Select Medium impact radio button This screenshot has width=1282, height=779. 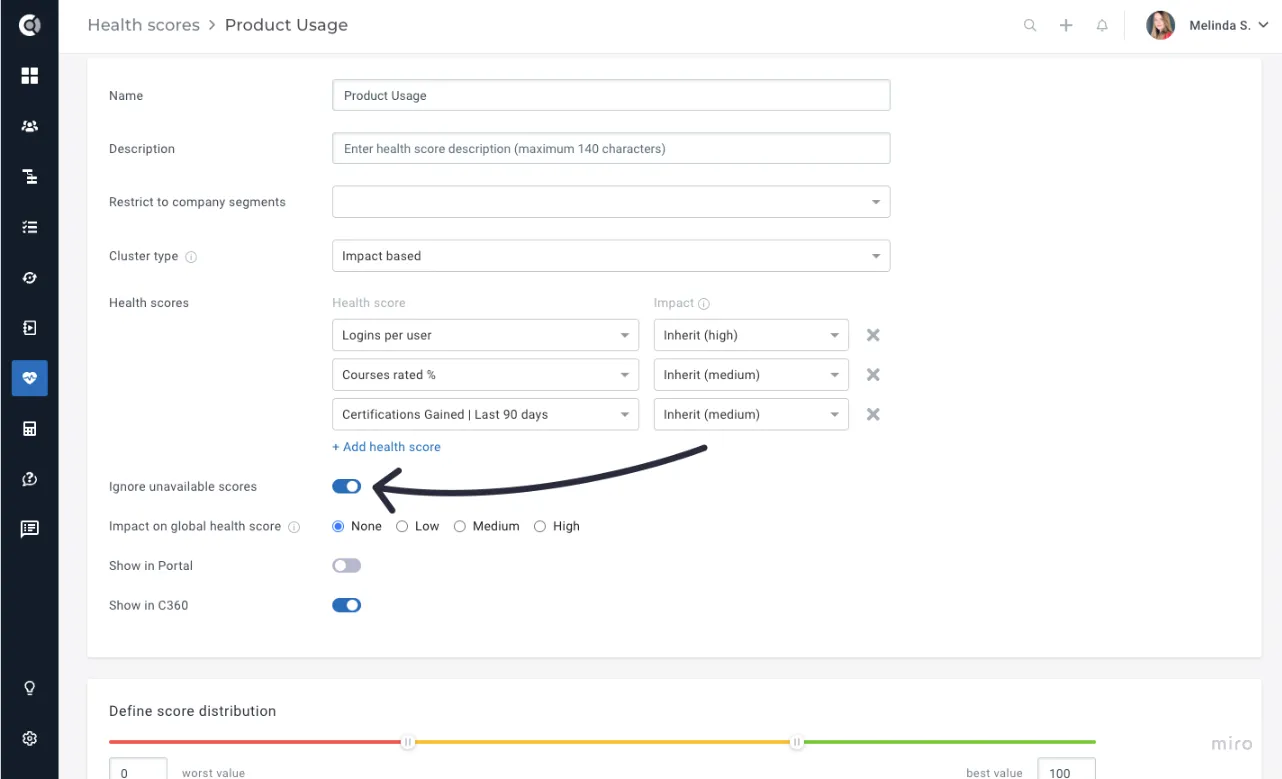(460, 526)
